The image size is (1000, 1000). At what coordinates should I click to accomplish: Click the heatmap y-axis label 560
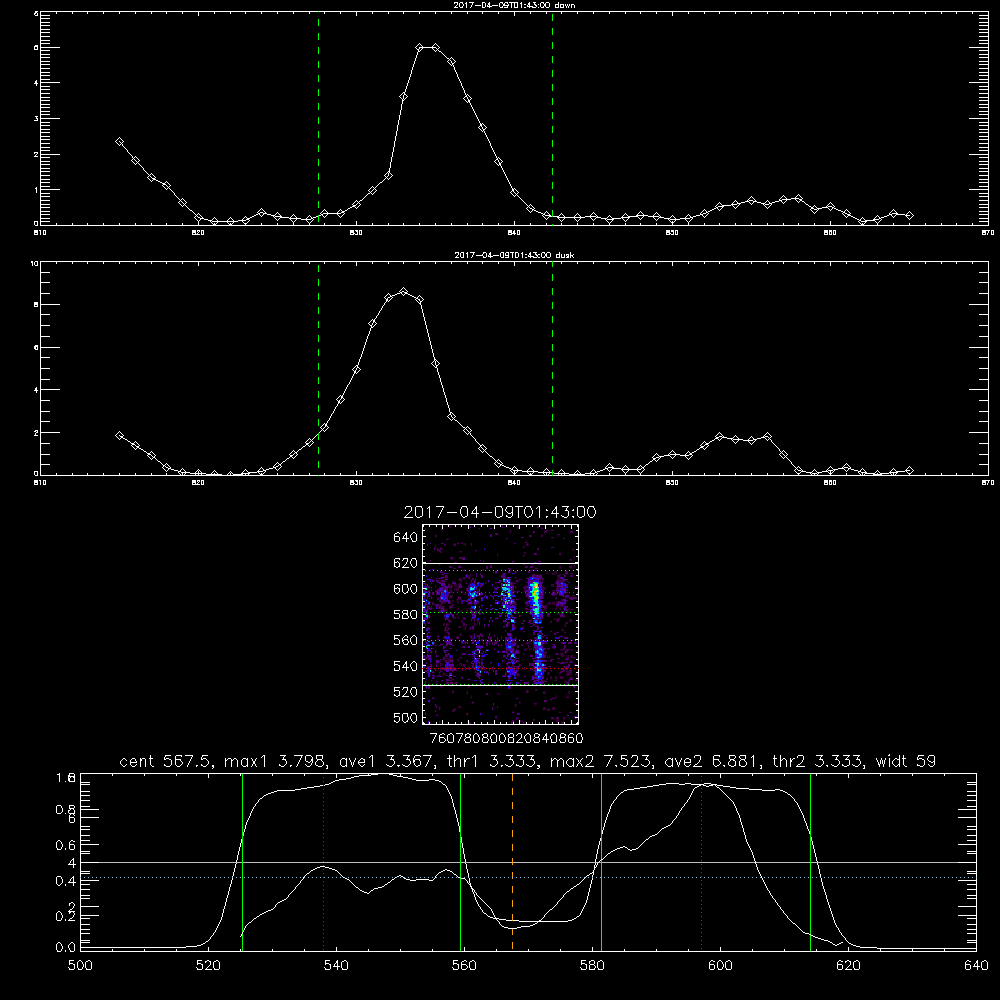[406, 640]
